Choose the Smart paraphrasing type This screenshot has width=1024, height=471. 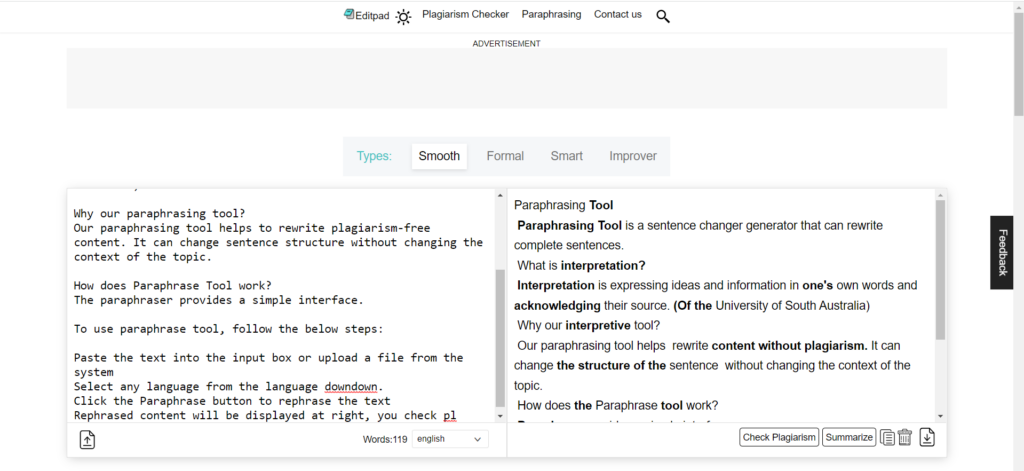click(566, 156)
